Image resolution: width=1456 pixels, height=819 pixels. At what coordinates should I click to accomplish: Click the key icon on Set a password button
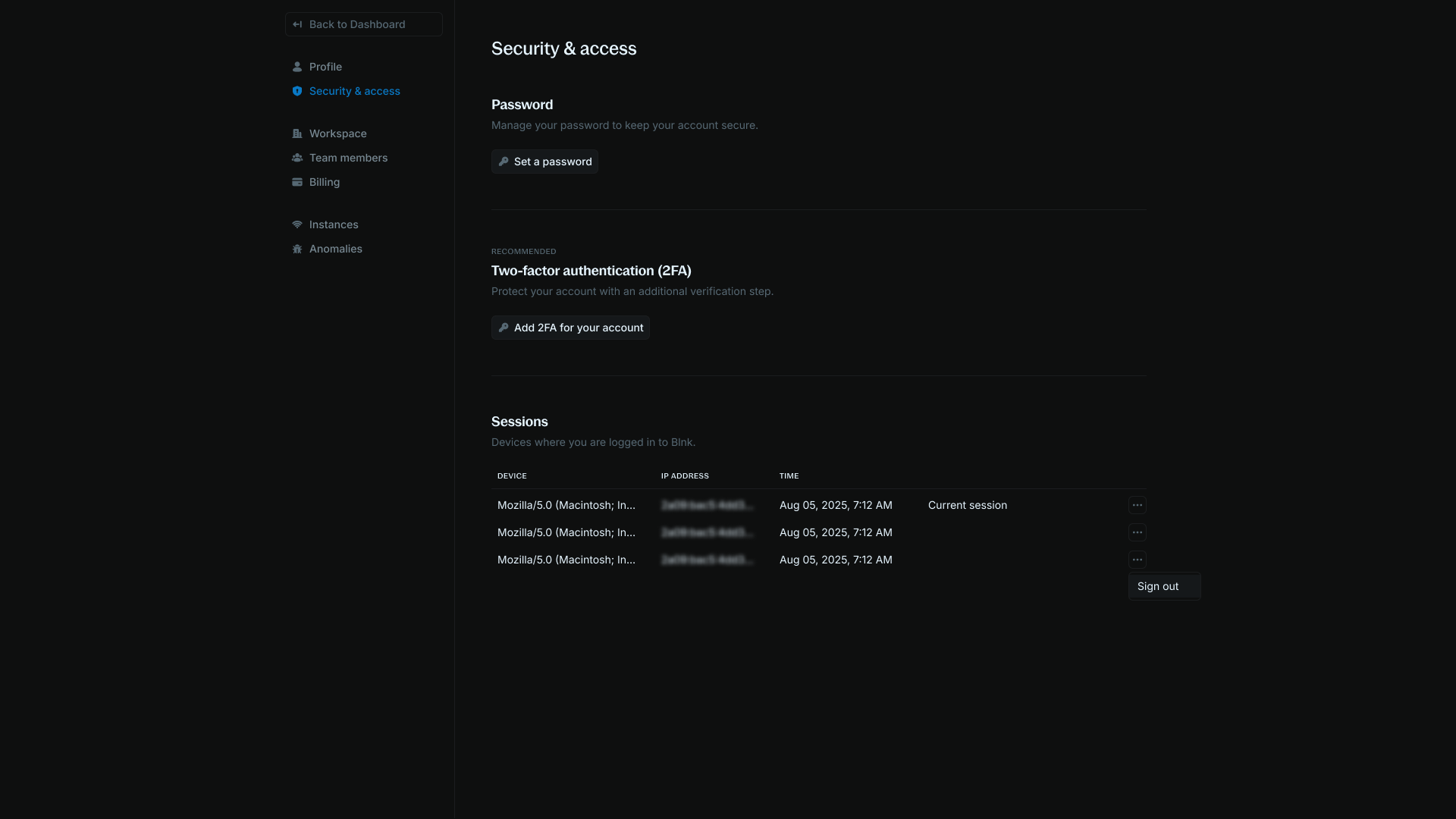505,162
